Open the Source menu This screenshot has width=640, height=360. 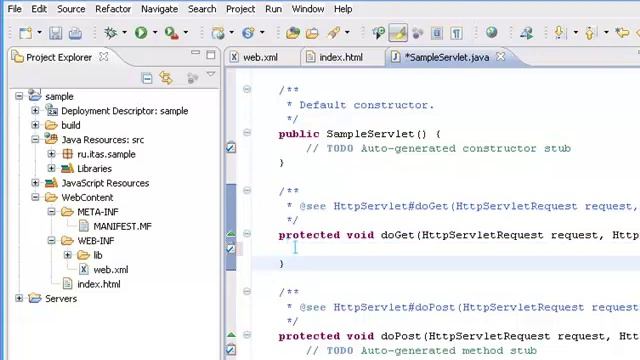pyautogui.click(x=71, y=9)
